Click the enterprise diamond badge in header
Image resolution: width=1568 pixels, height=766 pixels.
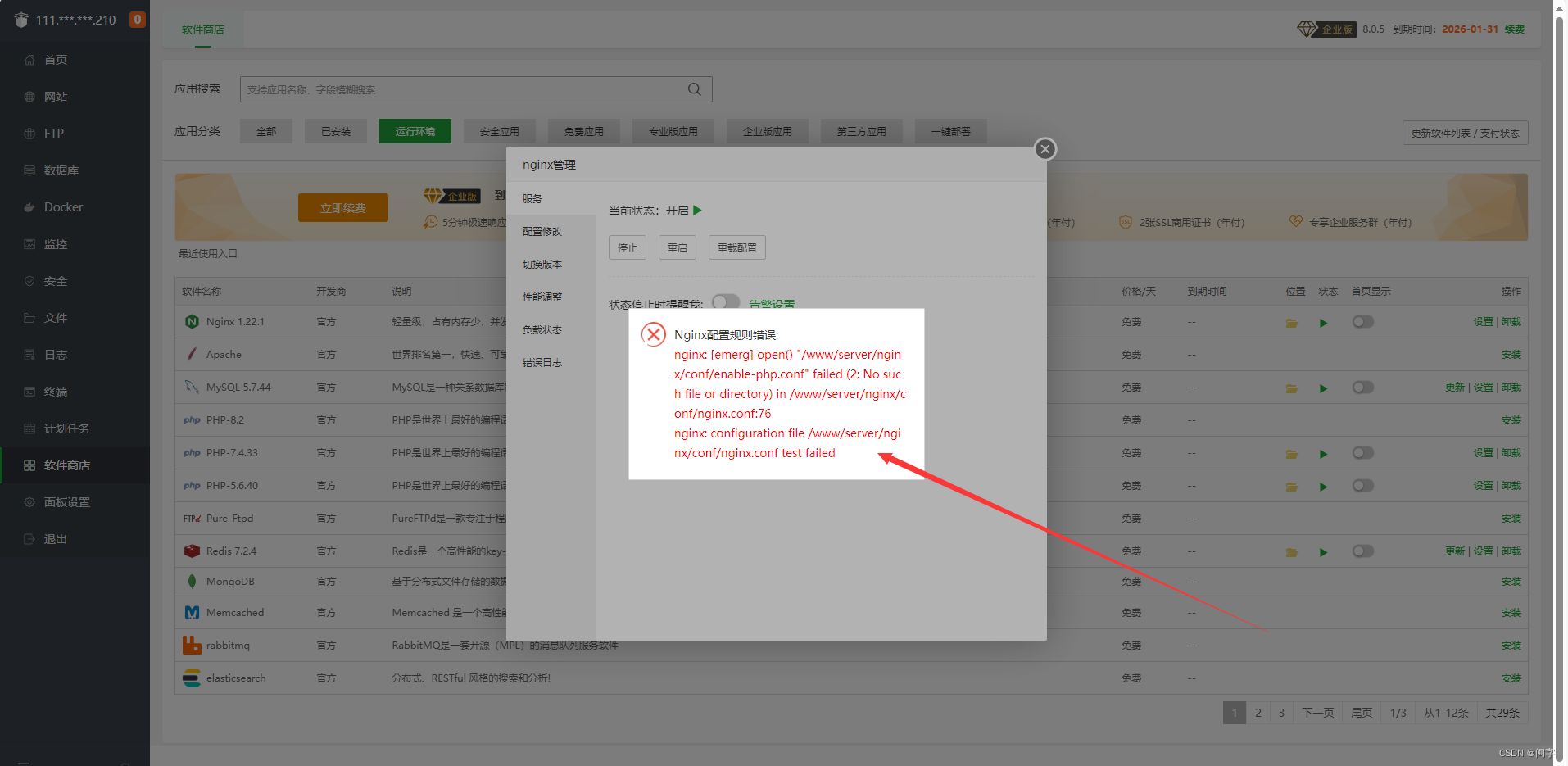(x=1326, y=29)
